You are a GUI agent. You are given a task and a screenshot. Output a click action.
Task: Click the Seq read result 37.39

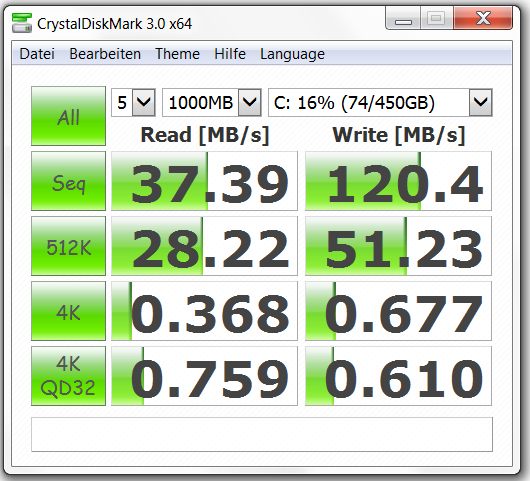pos(204,181)
